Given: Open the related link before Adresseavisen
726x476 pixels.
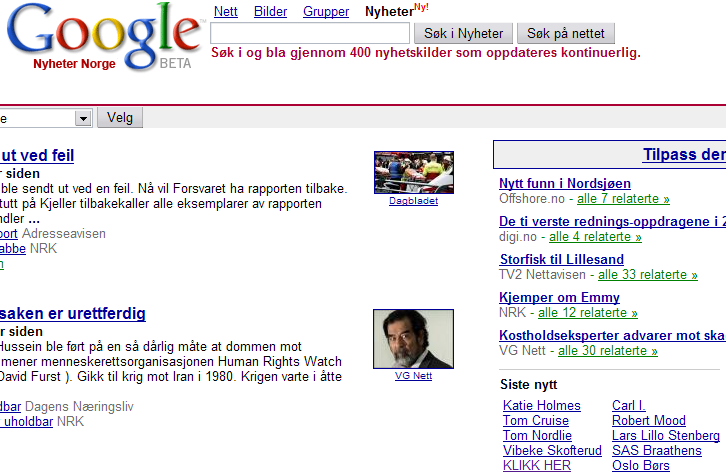Looking at the screenshot, I should coord(9,233).
